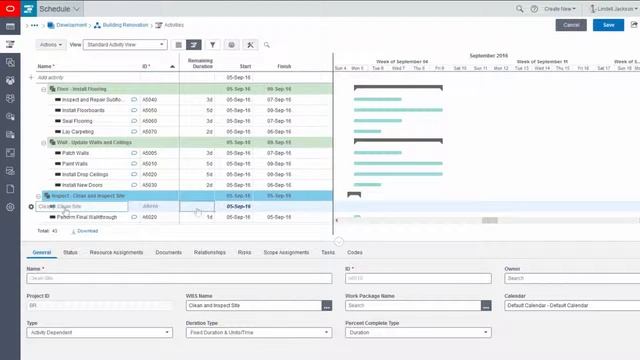This screenshot has height=360, width=640.
Task: Click the gear icon beside Clean Site row
Action: tap(31, 207)
